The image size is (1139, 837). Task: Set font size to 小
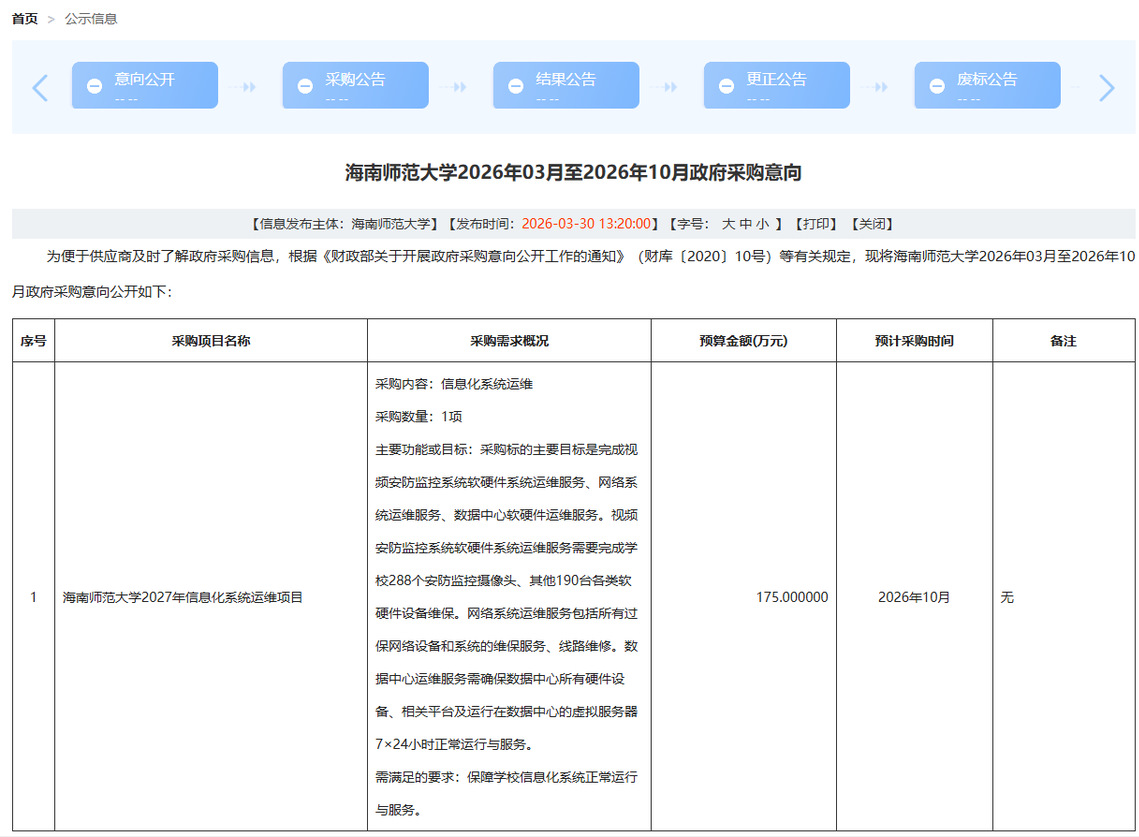coord(763,224)
